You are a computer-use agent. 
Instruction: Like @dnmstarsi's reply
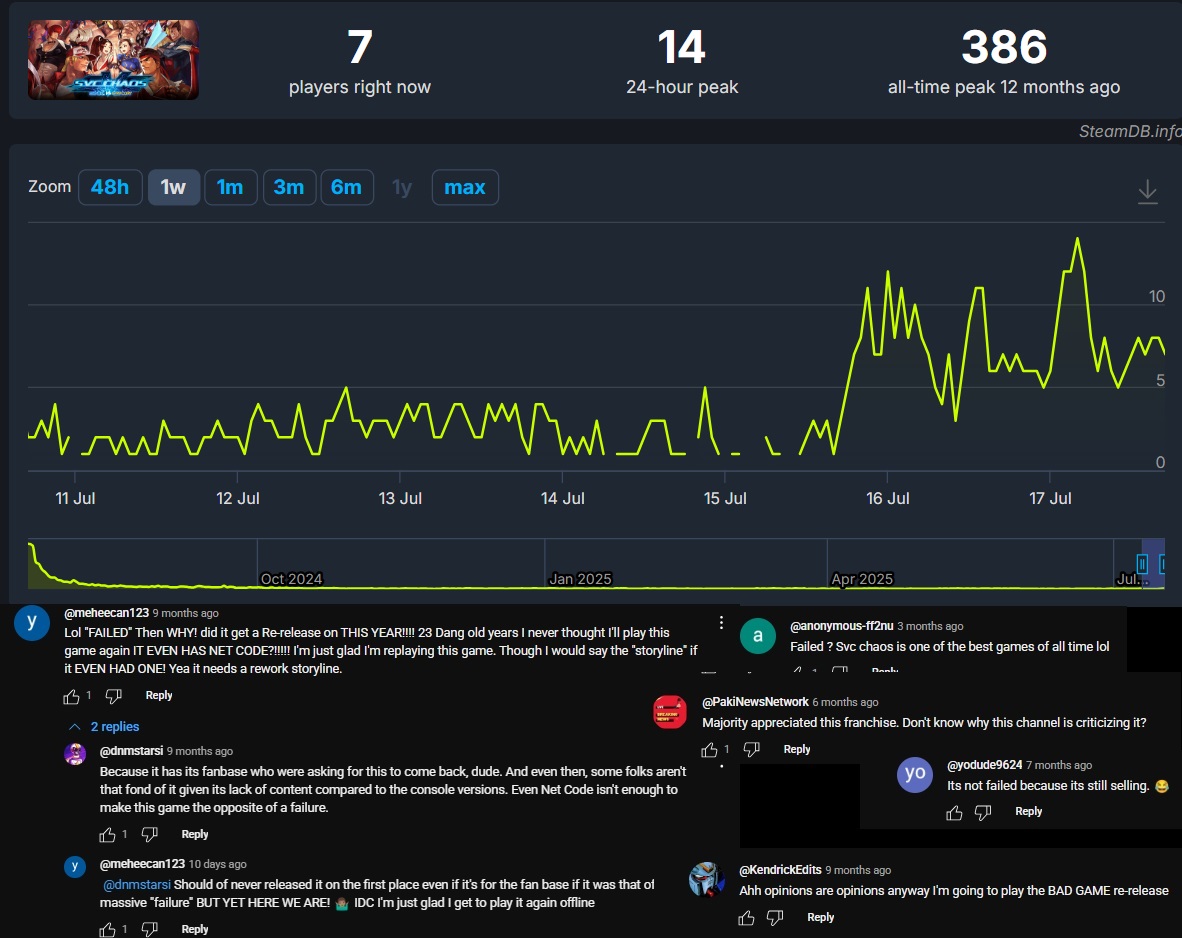point(108,835)
